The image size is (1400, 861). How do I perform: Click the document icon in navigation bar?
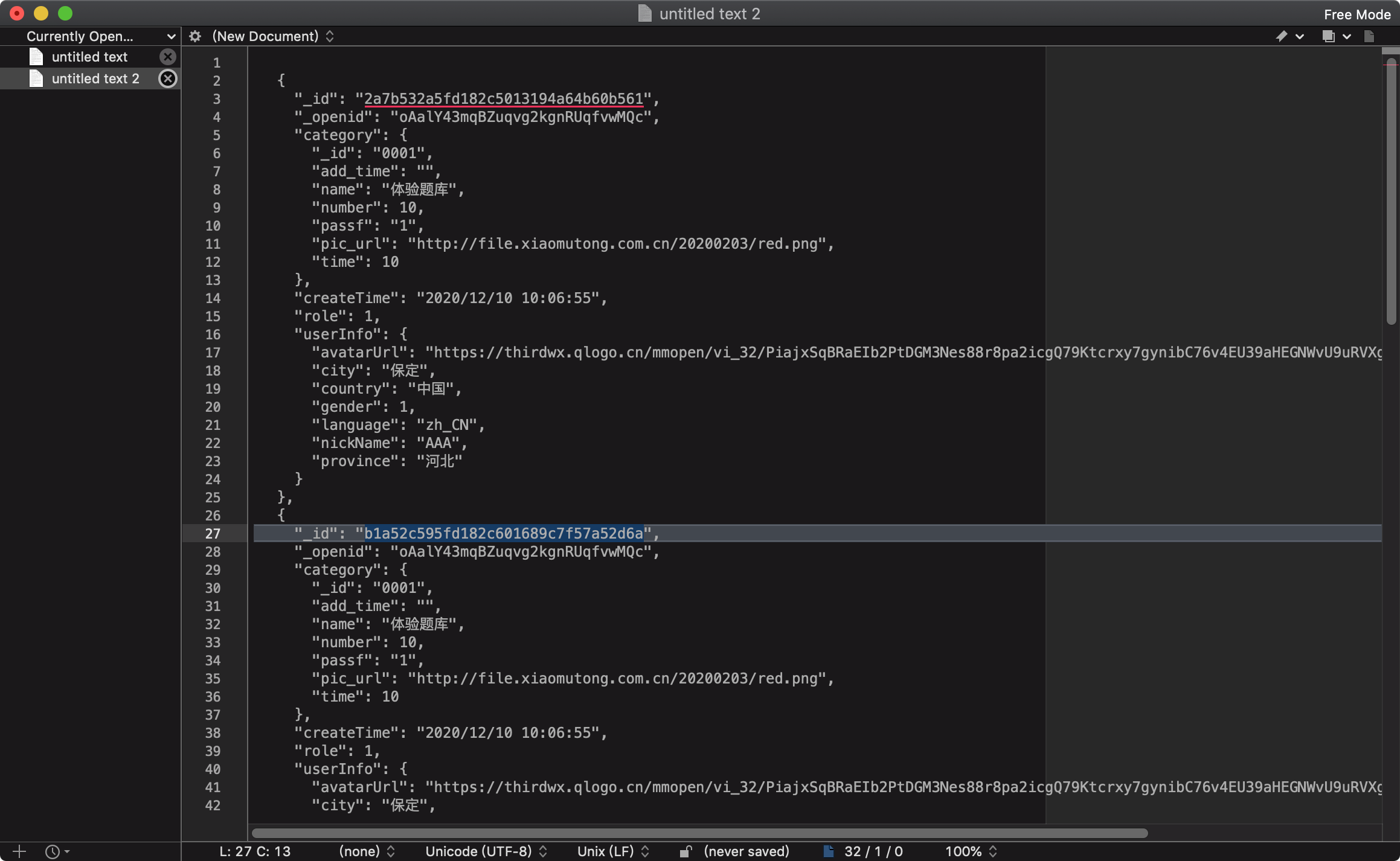coord(1369,36)
